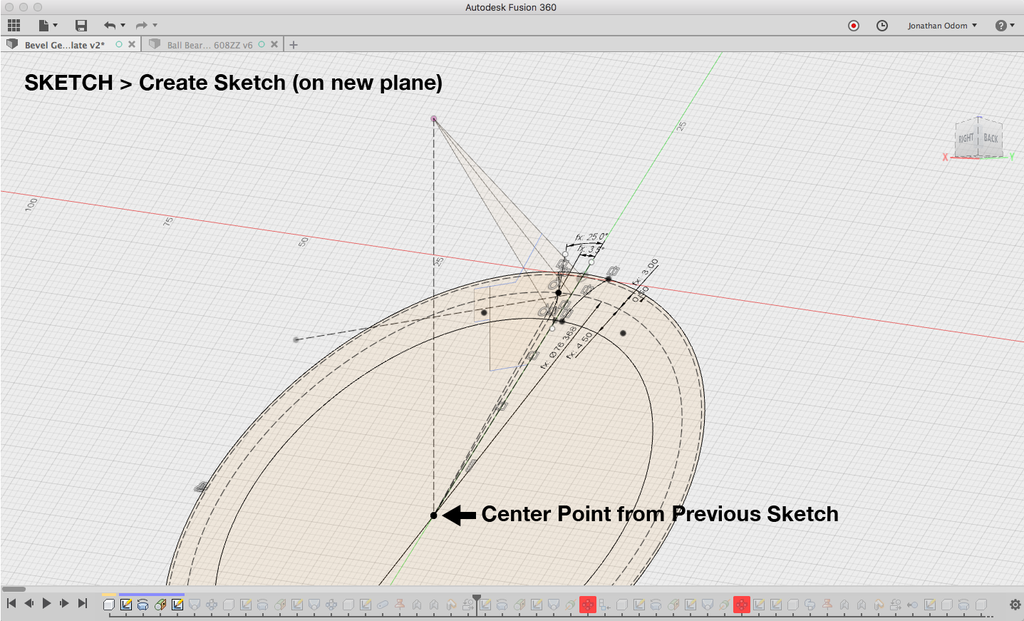Image resolution: width=1024 pixels, height=621 pixels.
Task: Close the Bevel Ge...late v2 tab
Action: [132, 44]
